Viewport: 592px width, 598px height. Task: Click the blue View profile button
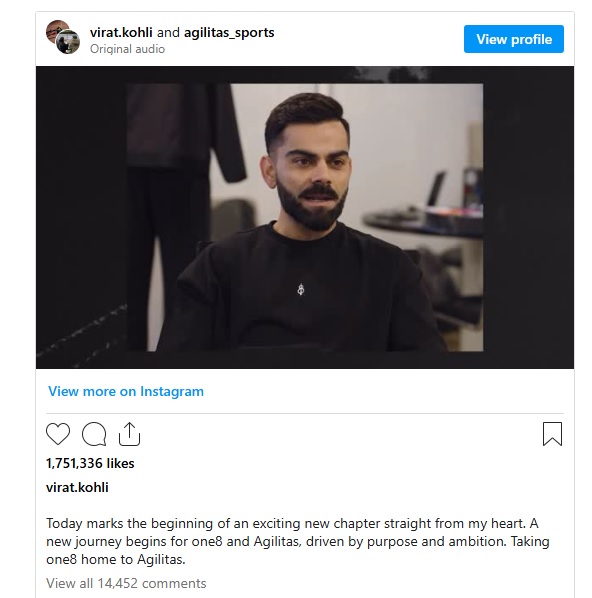click(514, 39)
